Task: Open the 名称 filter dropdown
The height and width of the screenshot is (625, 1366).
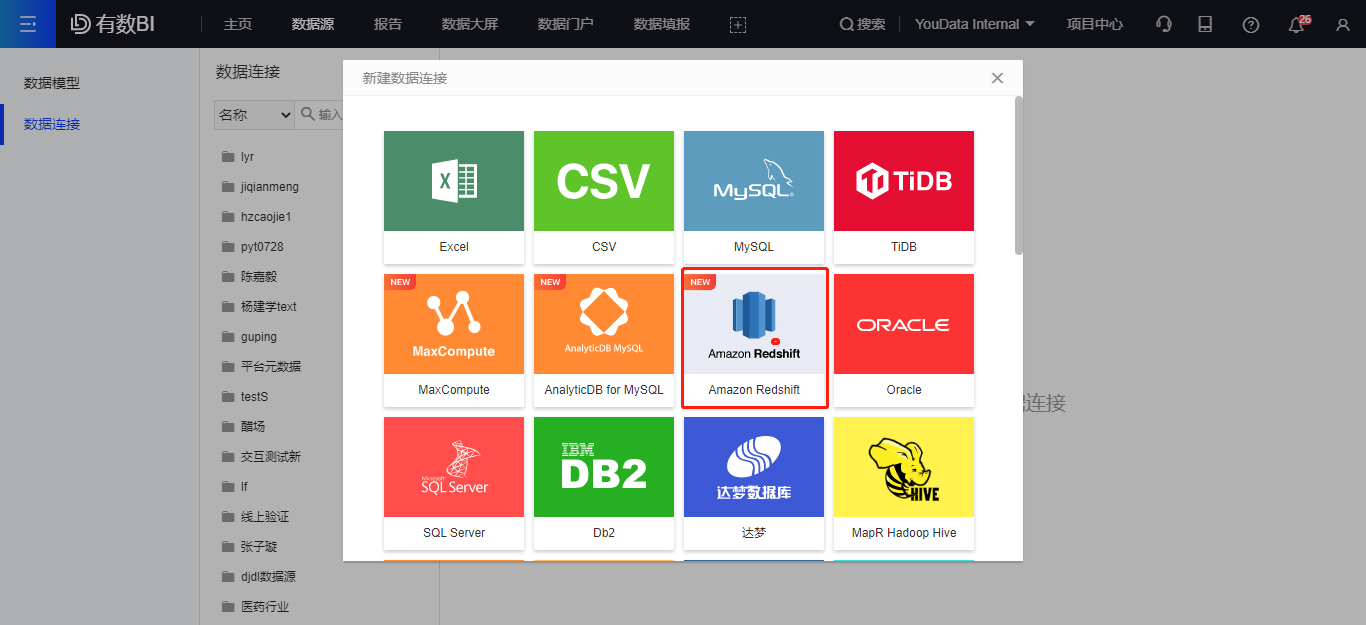Action: pos(255,115)
